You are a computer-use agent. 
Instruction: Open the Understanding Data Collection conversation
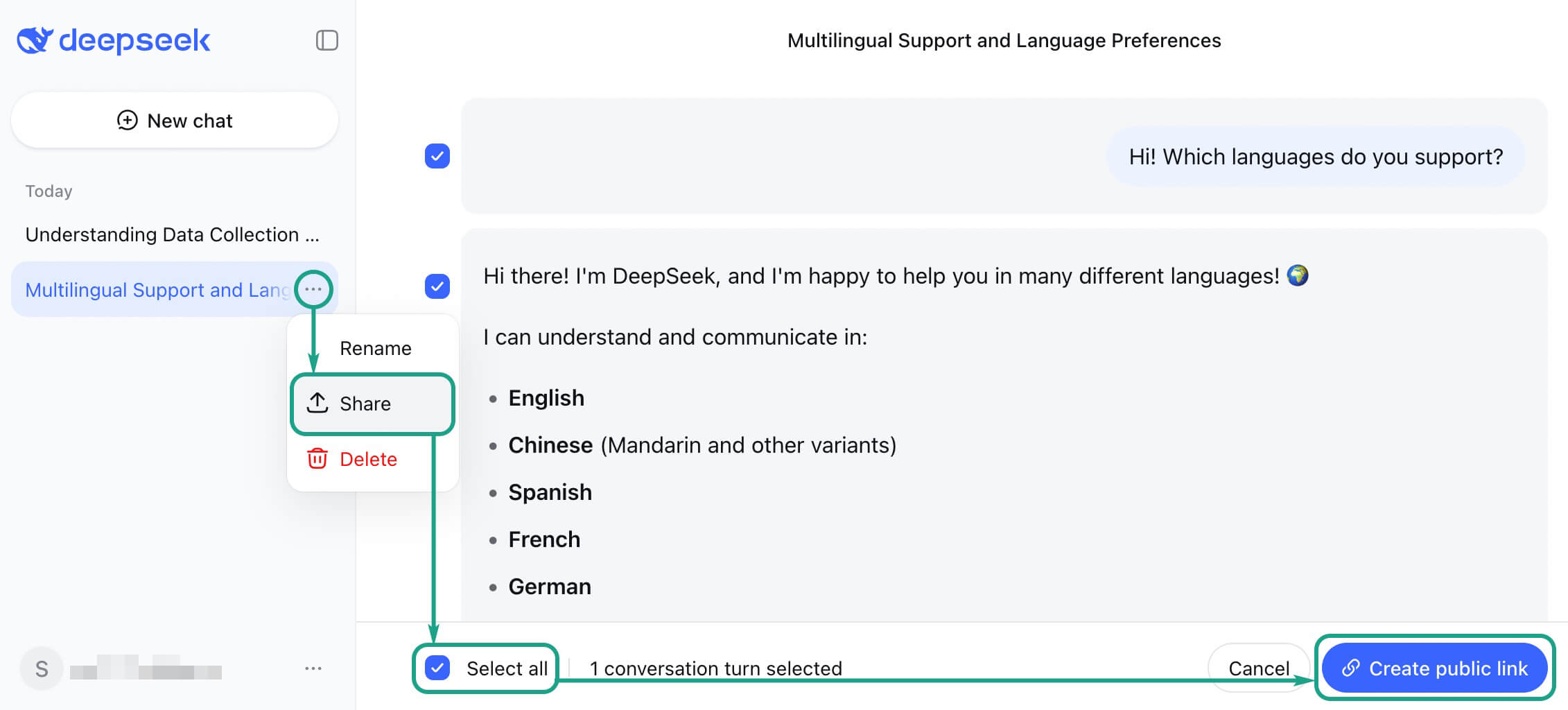(x=173, y=234)
